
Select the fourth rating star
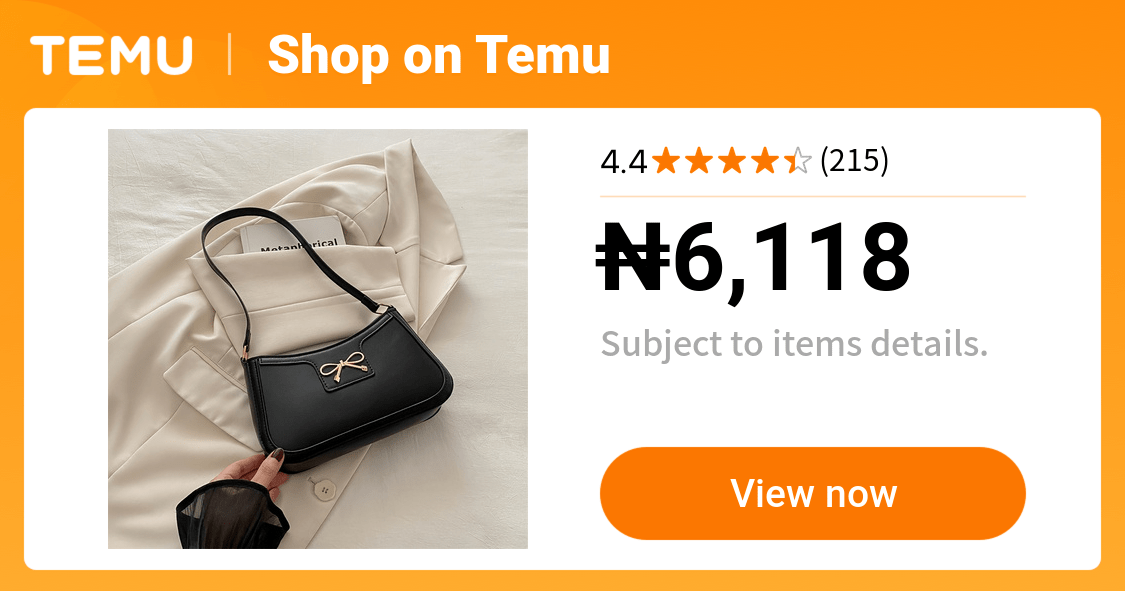point(765,161)
